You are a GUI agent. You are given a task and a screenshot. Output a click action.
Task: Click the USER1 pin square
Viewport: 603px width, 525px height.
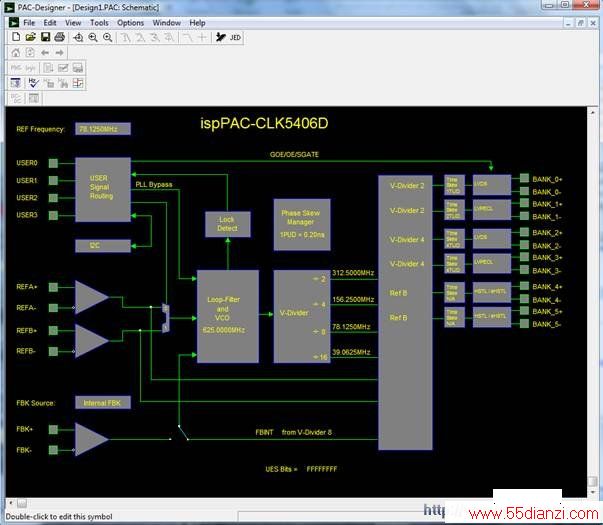[x=53, y=180]
